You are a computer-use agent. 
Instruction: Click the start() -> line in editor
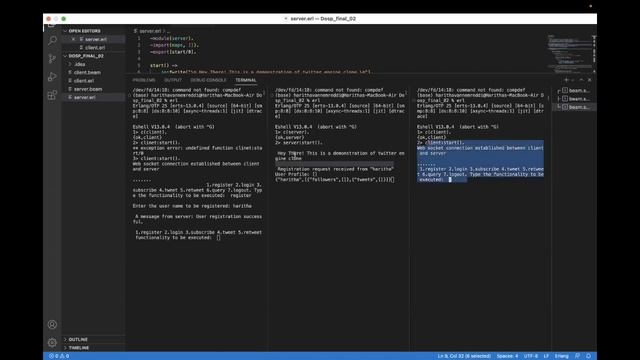[163, 65]
